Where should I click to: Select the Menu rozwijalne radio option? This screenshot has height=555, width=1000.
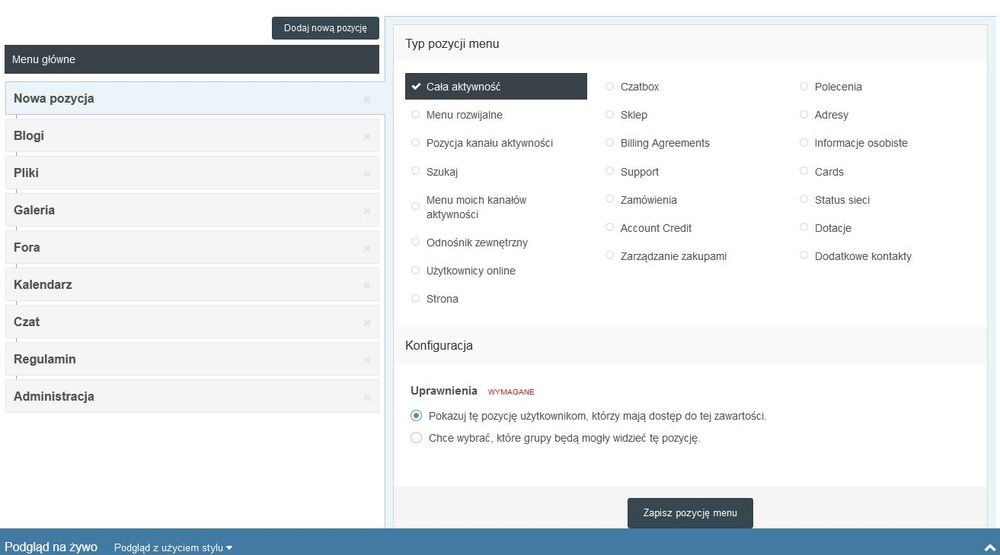pos(416,115)
